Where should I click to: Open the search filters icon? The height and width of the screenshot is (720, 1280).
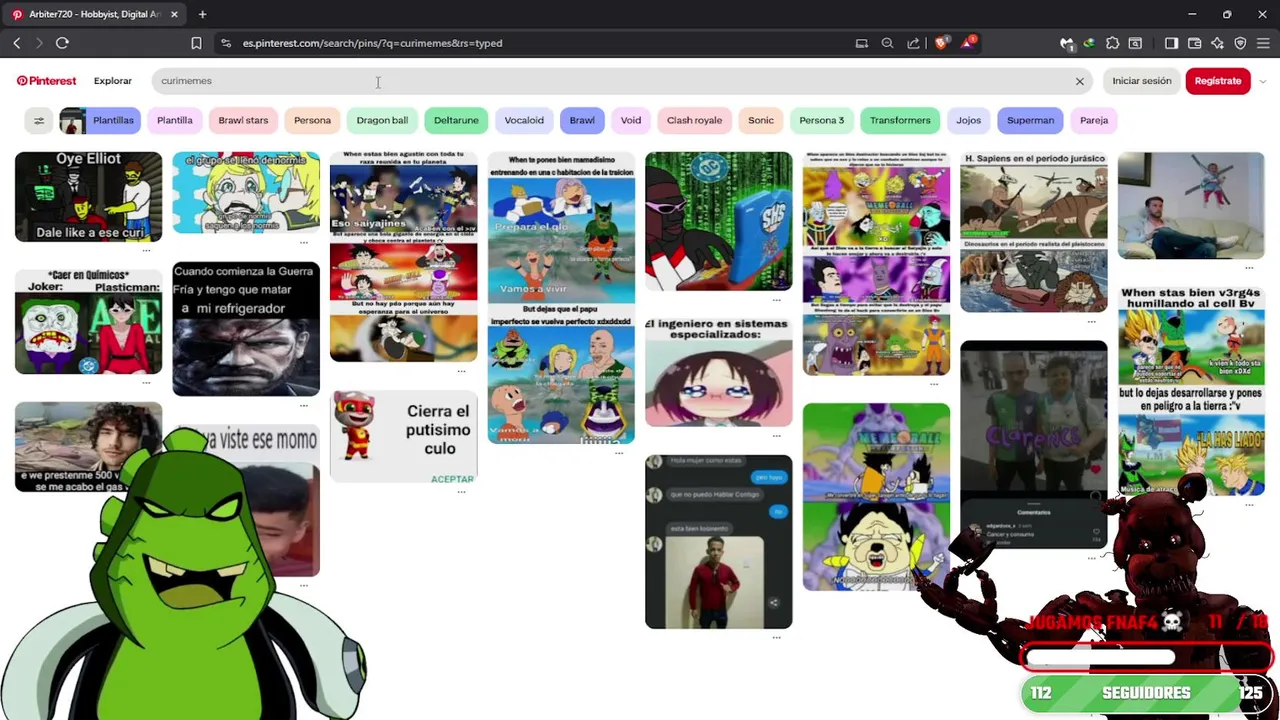point(39,121)
